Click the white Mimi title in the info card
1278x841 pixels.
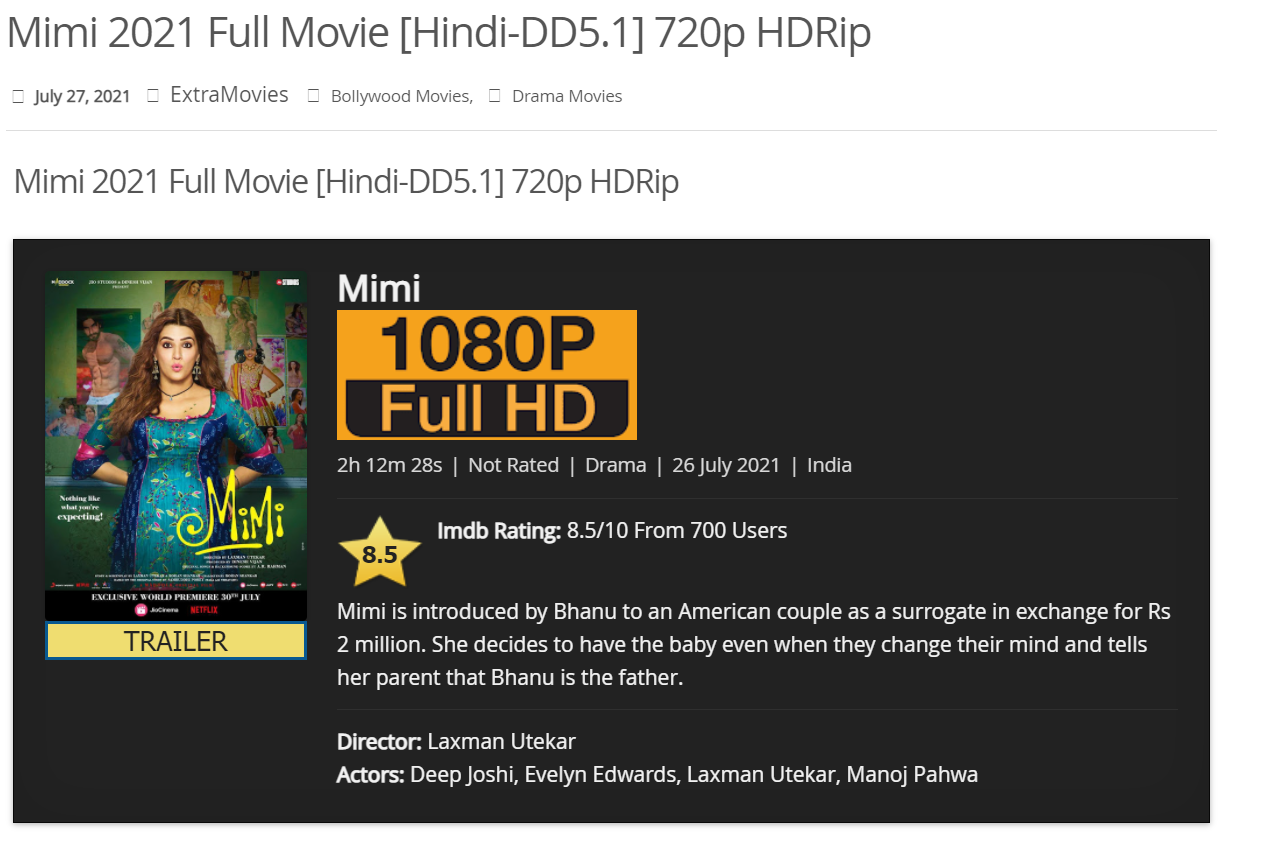(x=379, y=288)
